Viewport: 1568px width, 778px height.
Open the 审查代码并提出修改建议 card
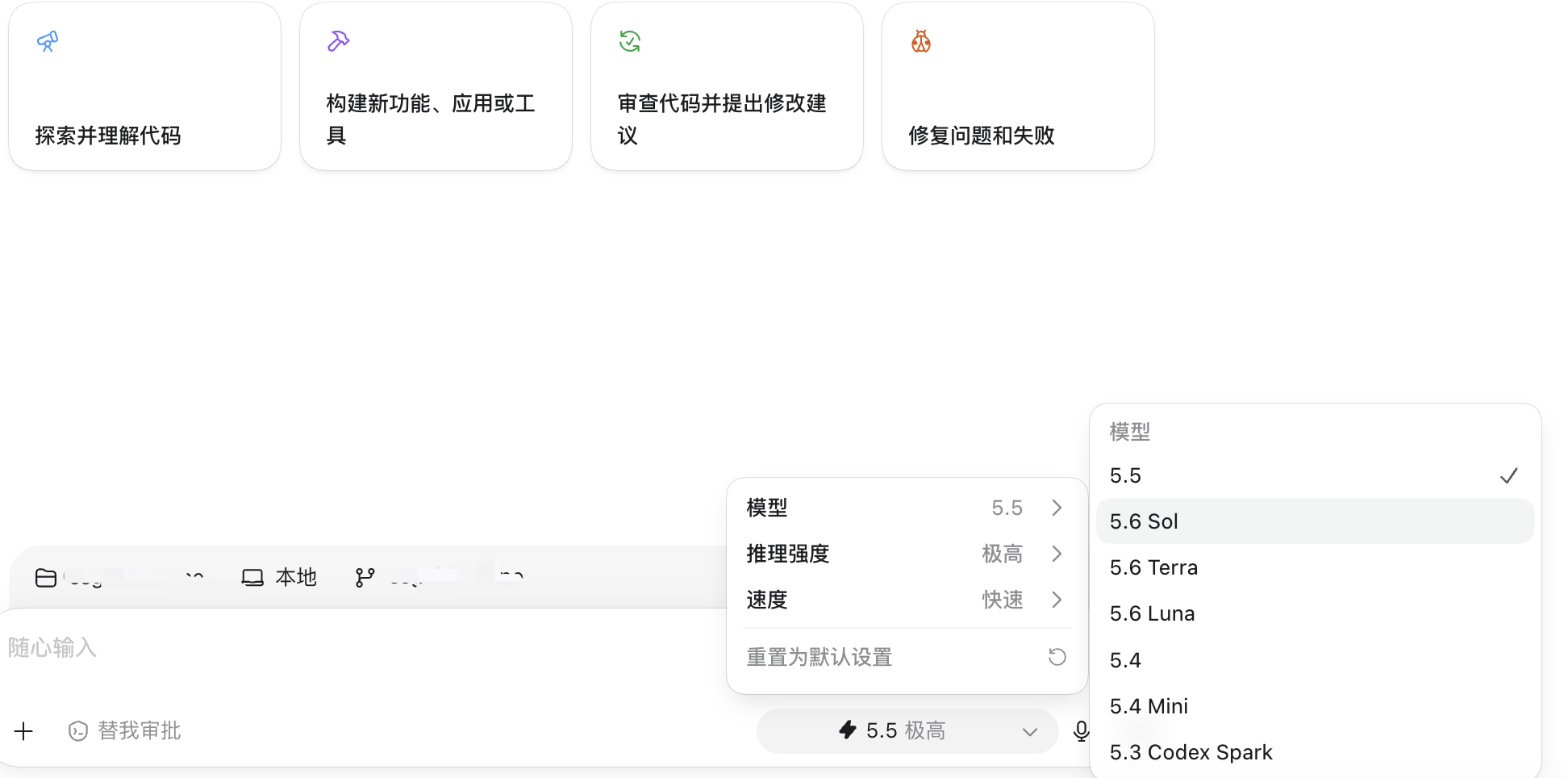(x=727, y=86)
